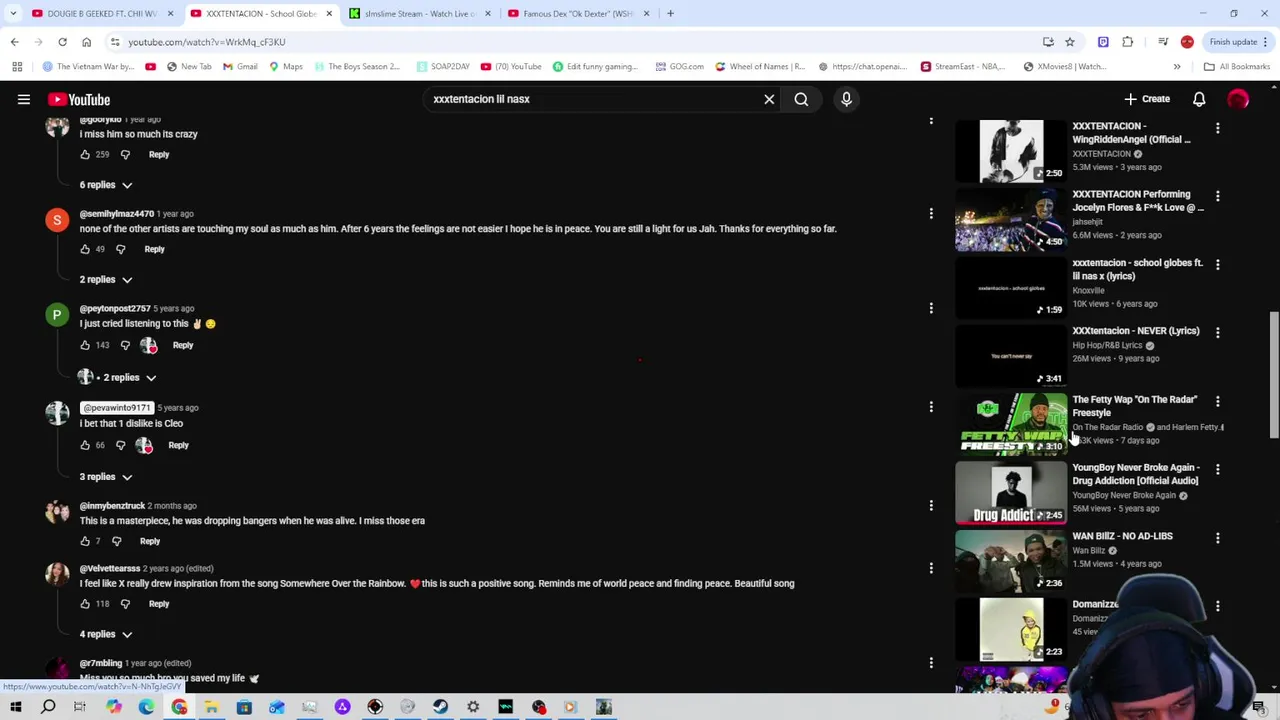The height and width of the screenshot is (720, 1280).
Task: Like the @Velvetearsss comment
Action: point(85,604)
